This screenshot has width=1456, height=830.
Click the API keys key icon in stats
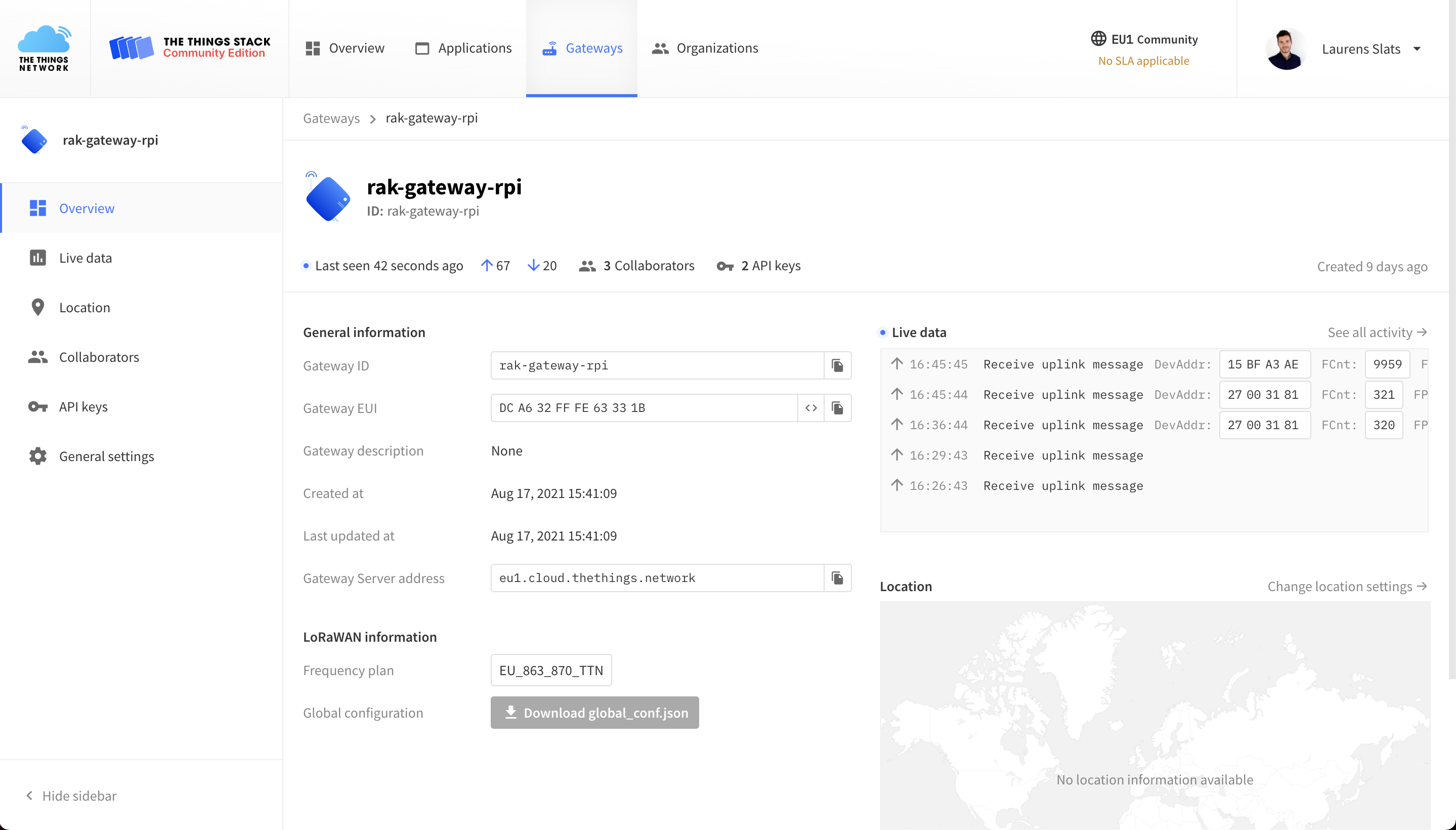click(x=725, y=266)
